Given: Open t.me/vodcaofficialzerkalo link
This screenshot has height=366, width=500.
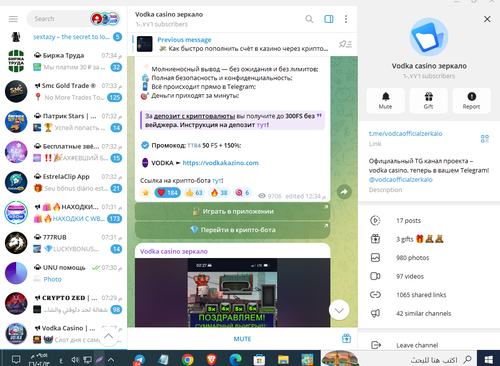Looking at the screenshot, I should tap(405, 134).
